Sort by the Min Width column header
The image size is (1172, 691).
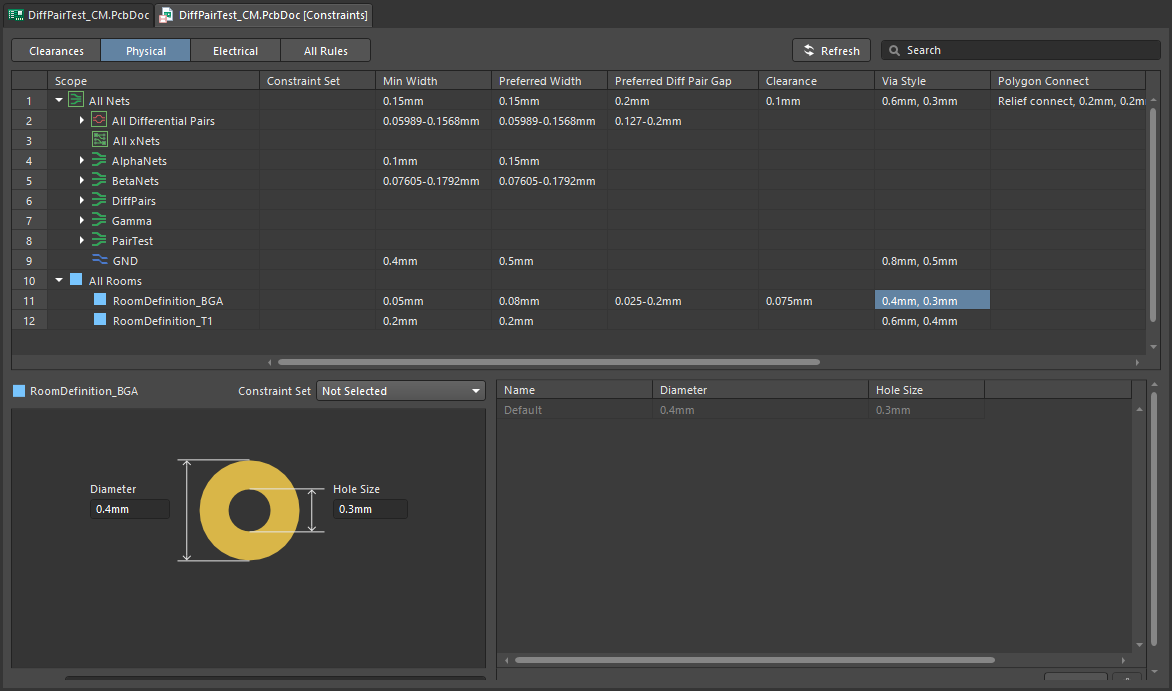tap(434, 81)
